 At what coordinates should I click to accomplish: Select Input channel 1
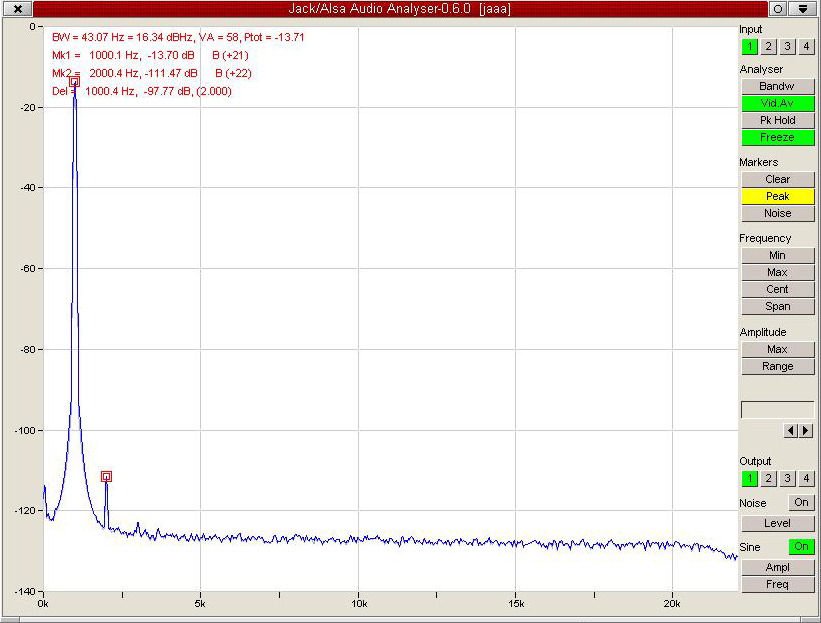749,47
